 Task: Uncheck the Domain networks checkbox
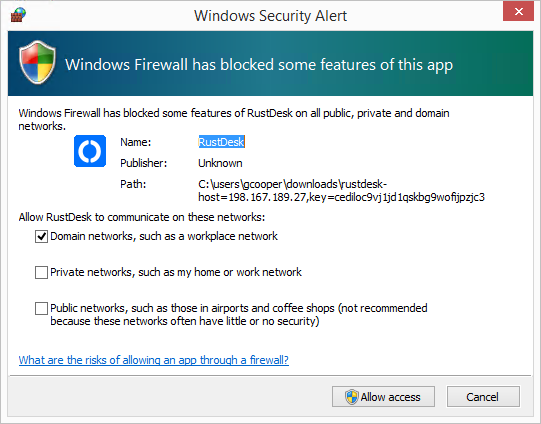point(41,237)
